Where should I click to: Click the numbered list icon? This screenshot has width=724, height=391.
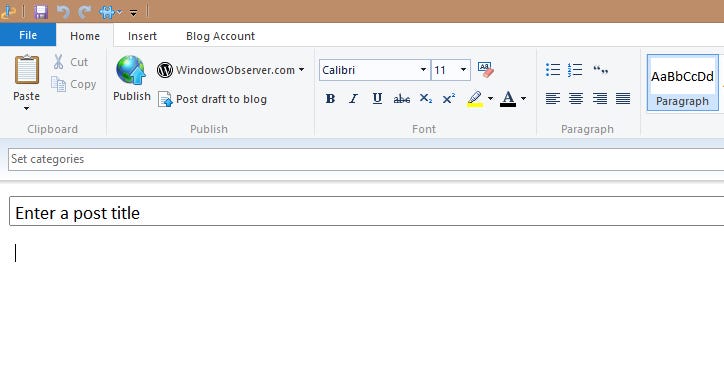click(x=575, y=70)
